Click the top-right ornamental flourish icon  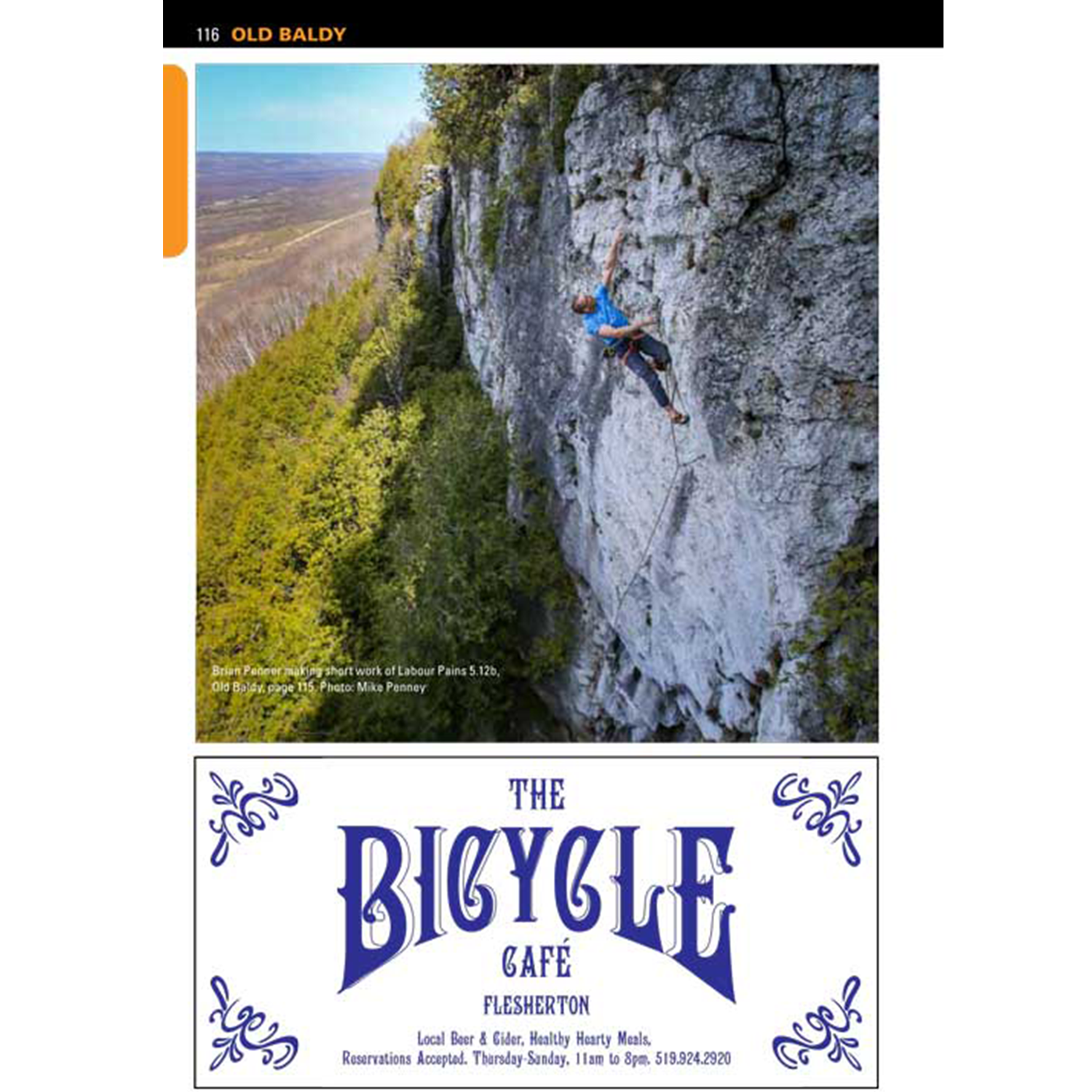pos(818,818)
